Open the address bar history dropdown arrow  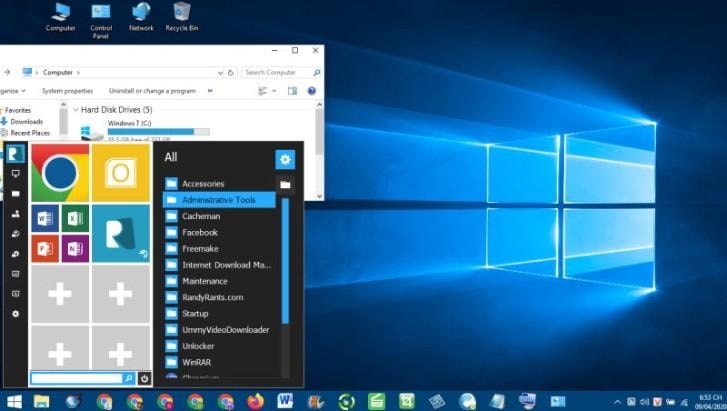(x=220, y=73)
